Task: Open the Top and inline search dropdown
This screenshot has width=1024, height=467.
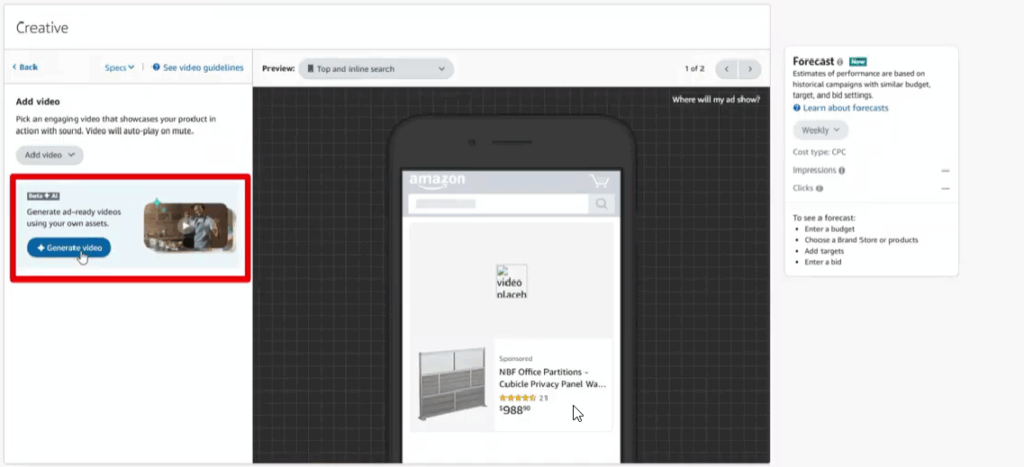Action: point(376,69)
